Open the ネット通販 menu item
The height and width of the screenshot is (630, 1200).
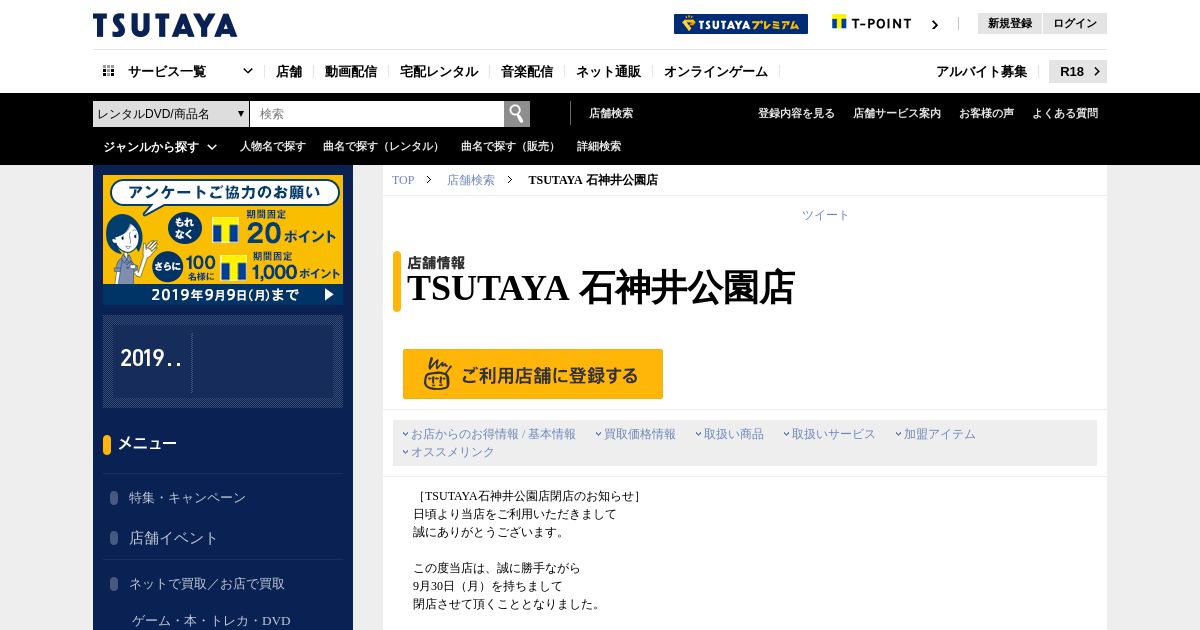(x=608, y=71)
